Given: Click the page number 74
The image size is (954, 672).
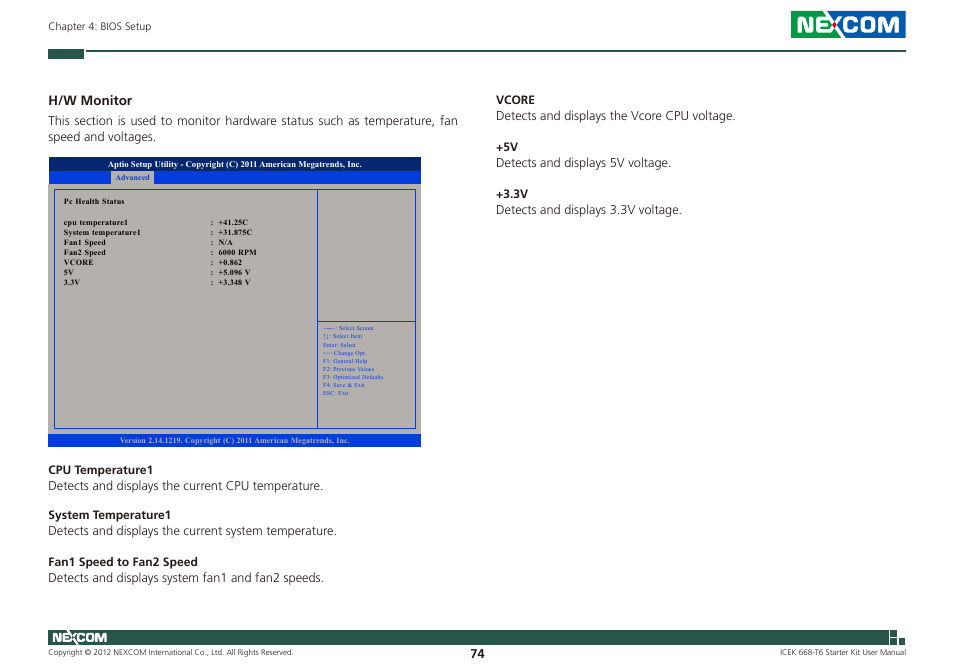Looking at the screenshot, I should (478, 654).
